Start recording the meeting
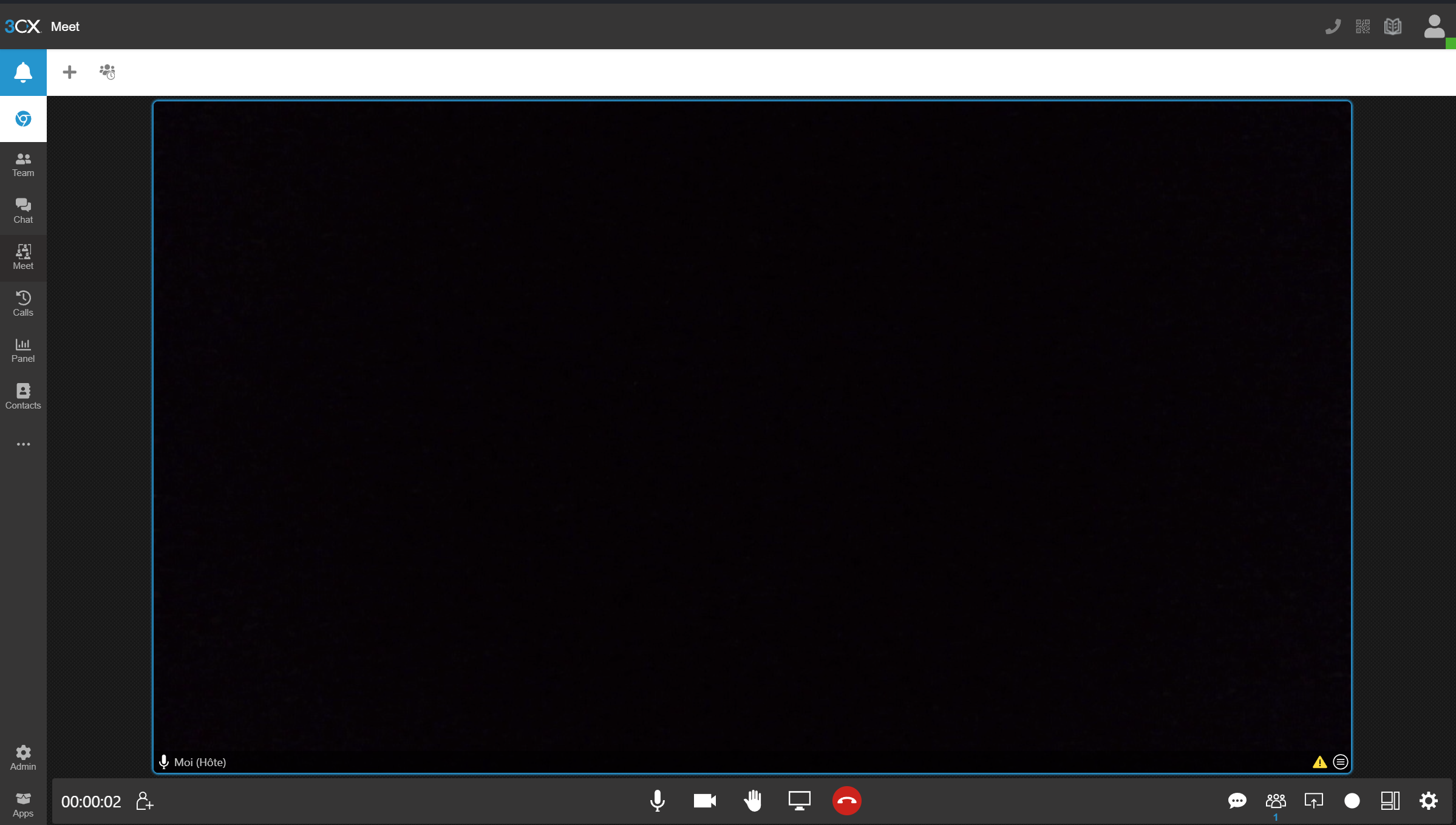The width and height of the screenshot is (1456, 825). pyautogui.click(x=1352, y=801)
